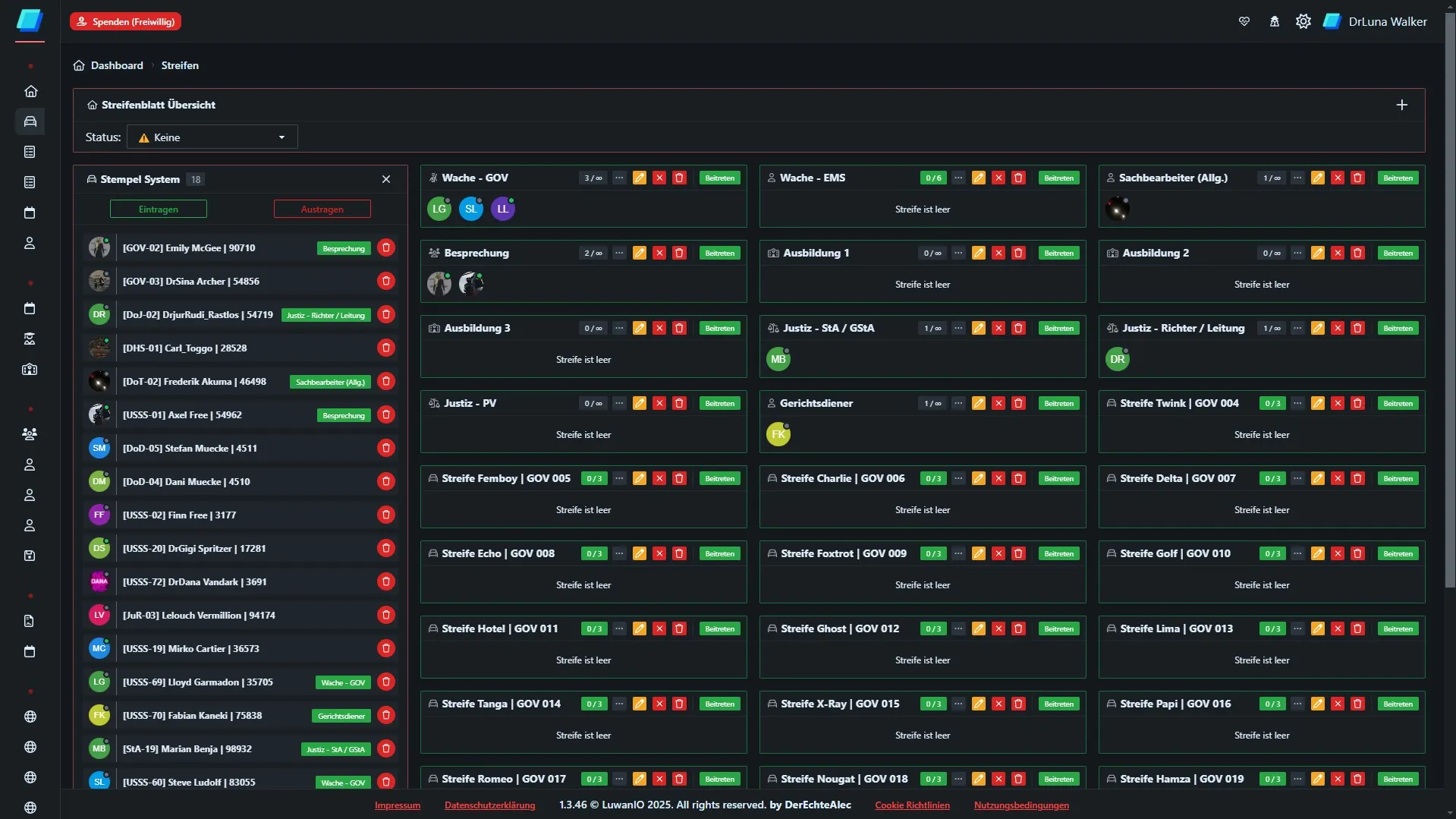Click the heart icon in the top bar

[1245, 20]
